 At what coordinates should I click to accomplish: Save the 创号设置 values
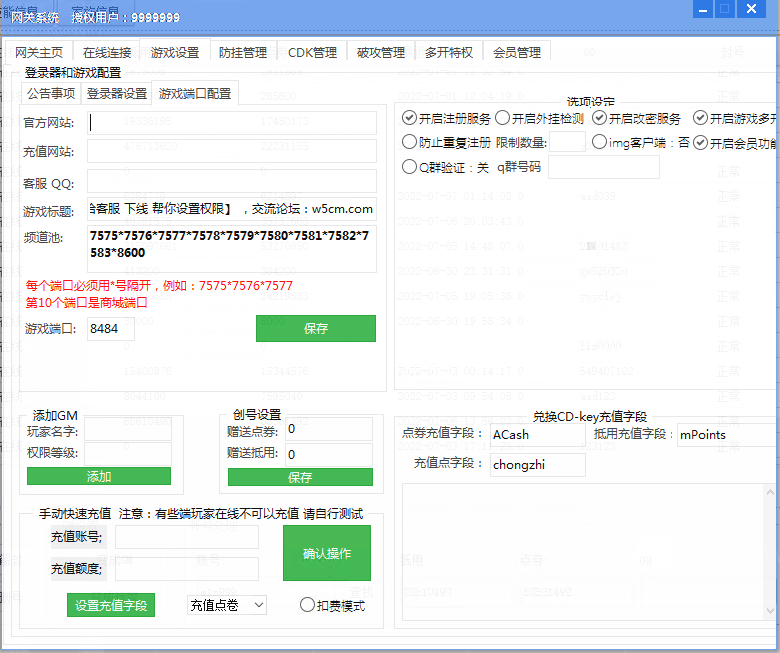(x=300, y=477)
